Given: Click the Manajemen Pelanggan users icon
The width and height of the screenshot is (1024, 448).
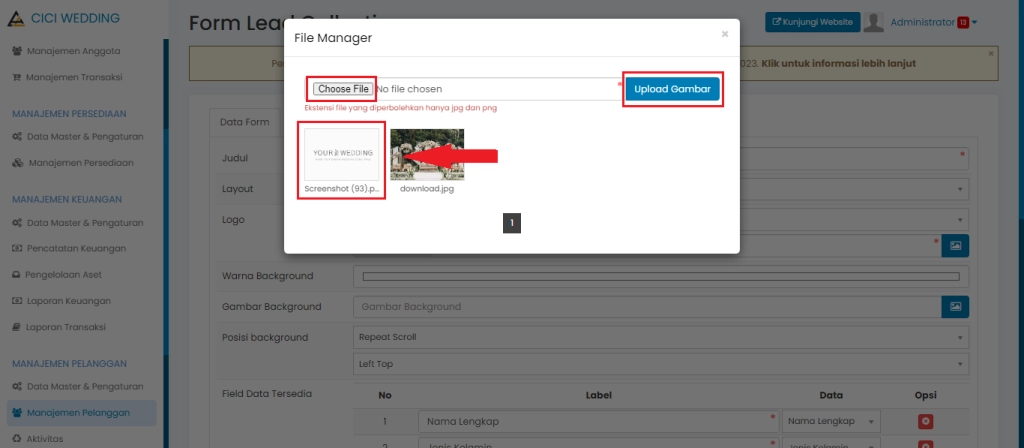Looking at the screenshot, I should point(17,412).
